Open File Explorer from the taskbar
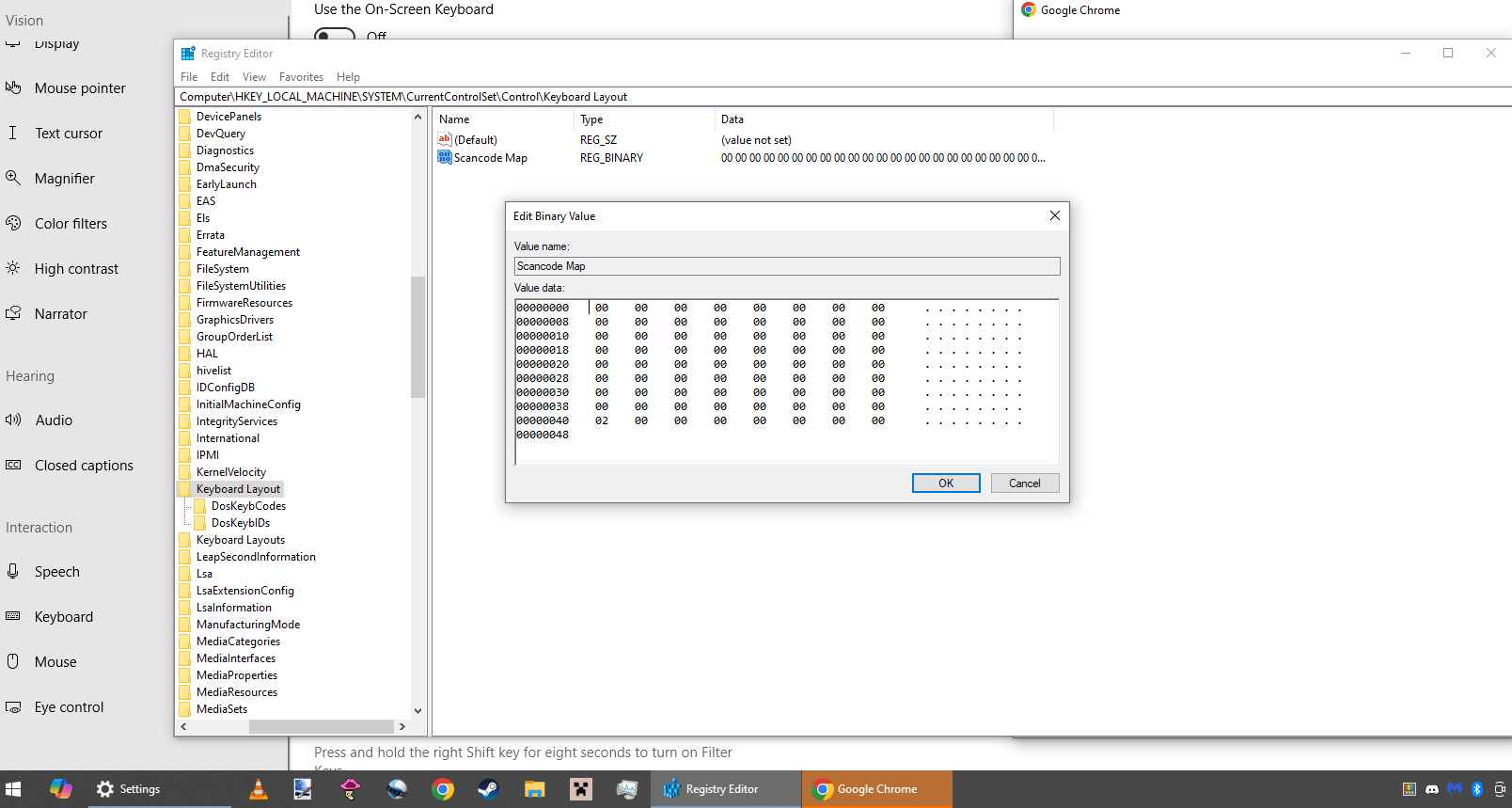The width and height of the screenshot is (1512, 808). point(535,789)
